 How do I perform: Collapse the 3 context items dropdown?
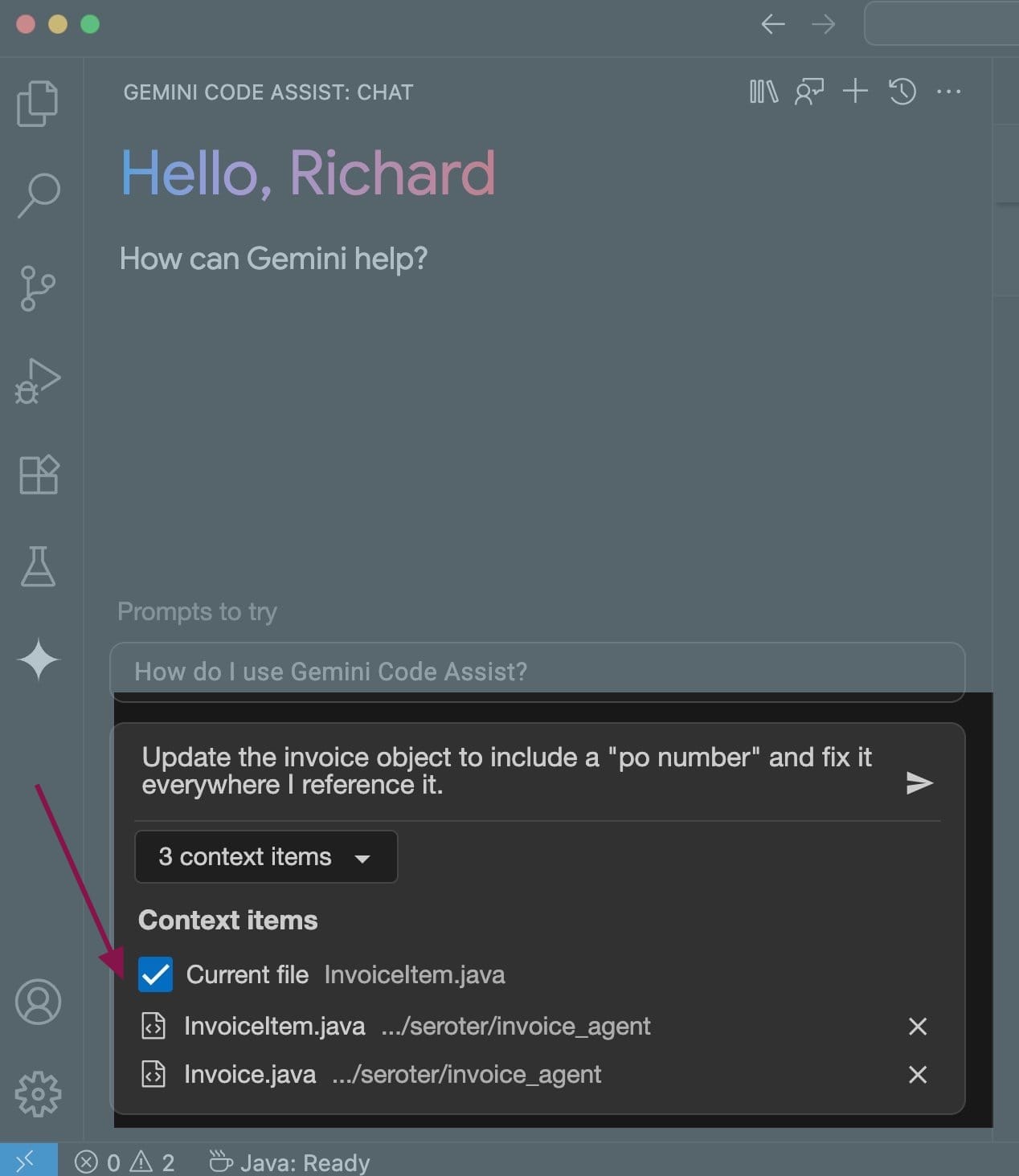266,857
